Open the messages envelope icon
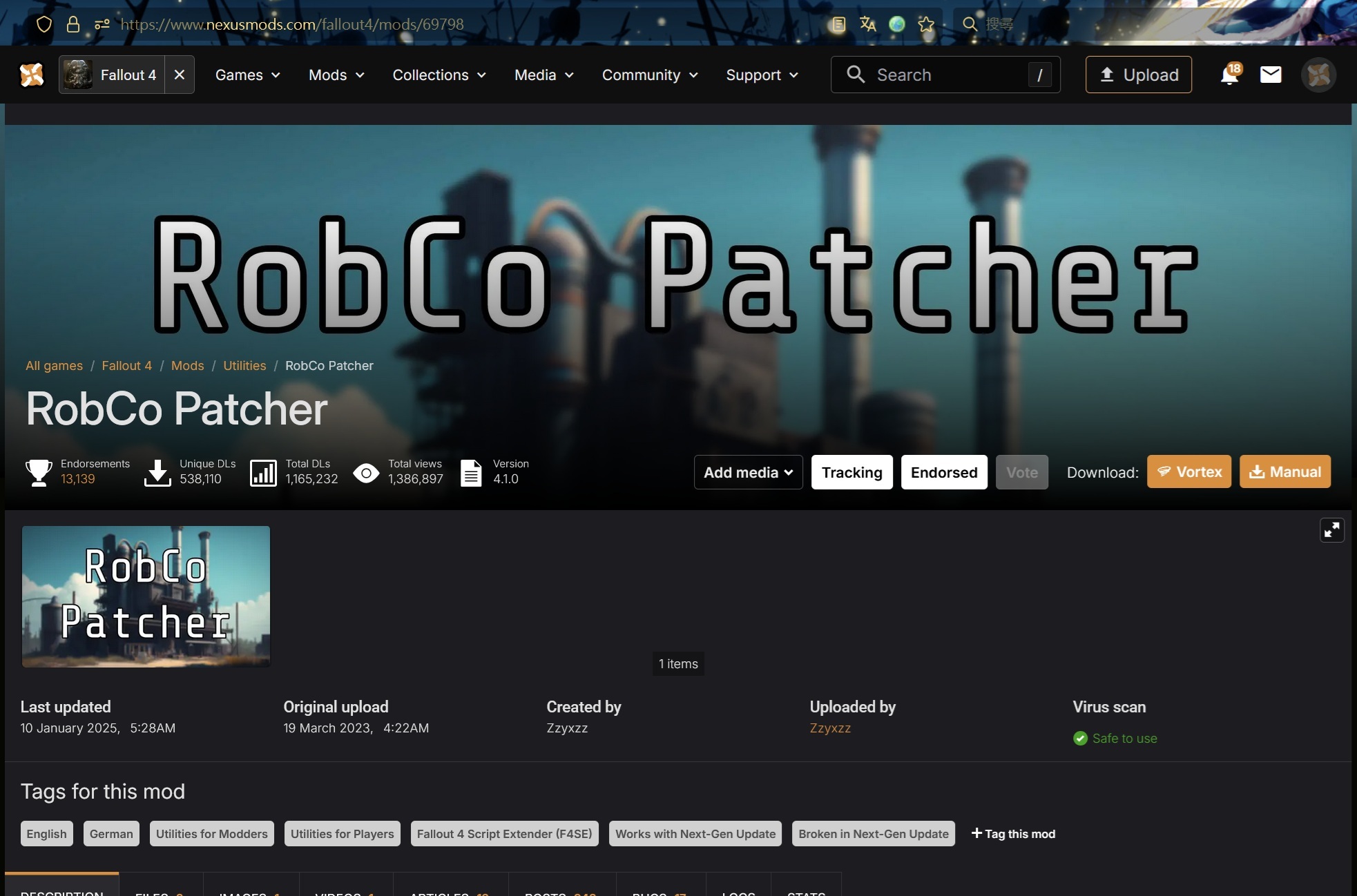Image resolution: width=1357 pixels, height=896 pixels. [1271, 75]
